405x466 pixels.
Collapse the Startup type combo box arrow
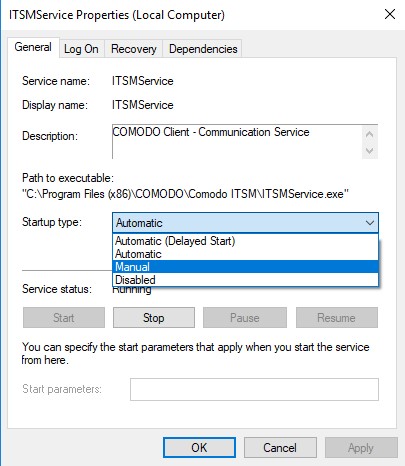coord(370,223)
